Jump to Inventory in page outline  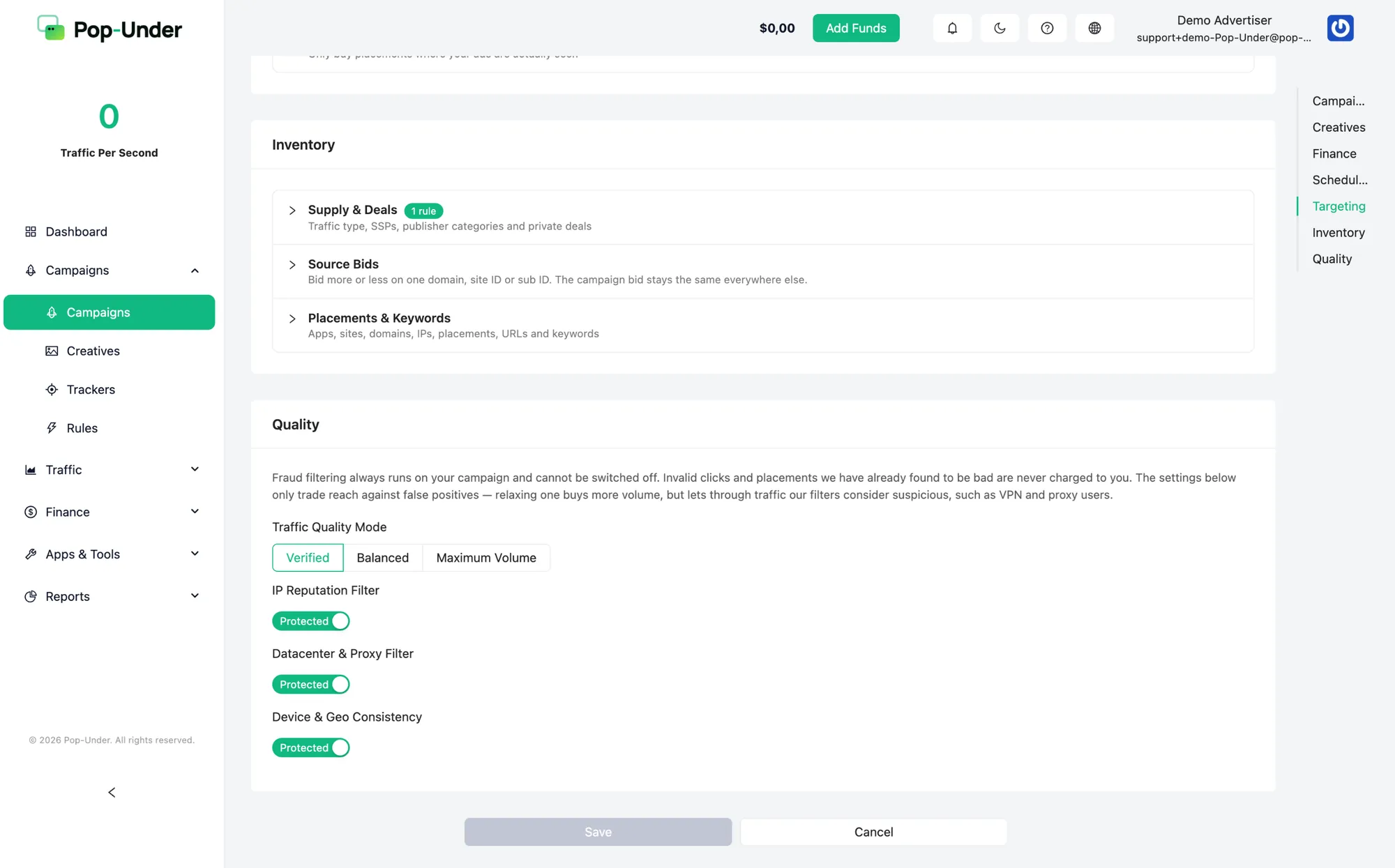[1338, 233]
